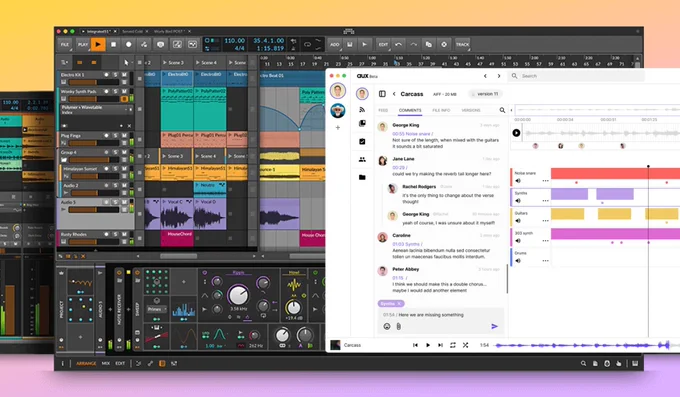Adjust the Himalayan Sunset track volume slider
Viewport: 680px width, 397px height.
click(94, 176)
